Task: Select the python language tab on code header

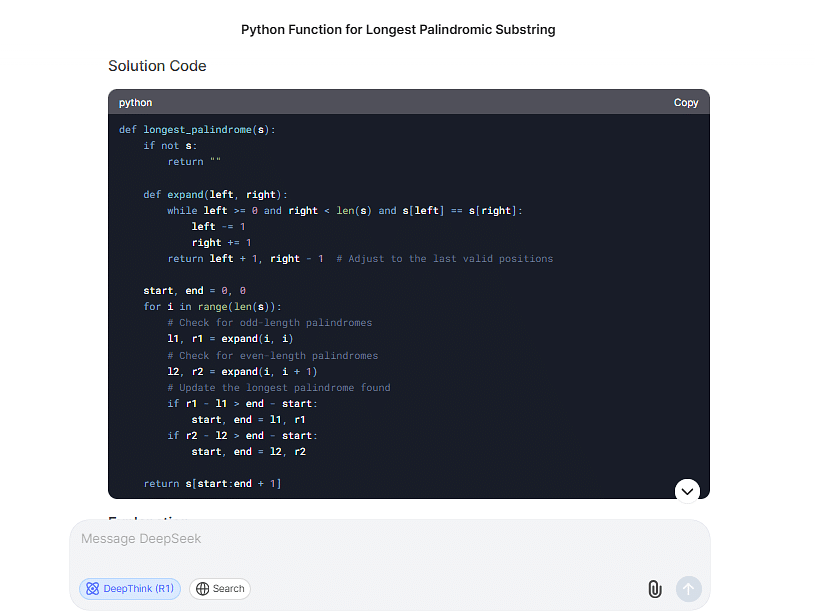Action: pyautogui.click(x=135, y=102)
